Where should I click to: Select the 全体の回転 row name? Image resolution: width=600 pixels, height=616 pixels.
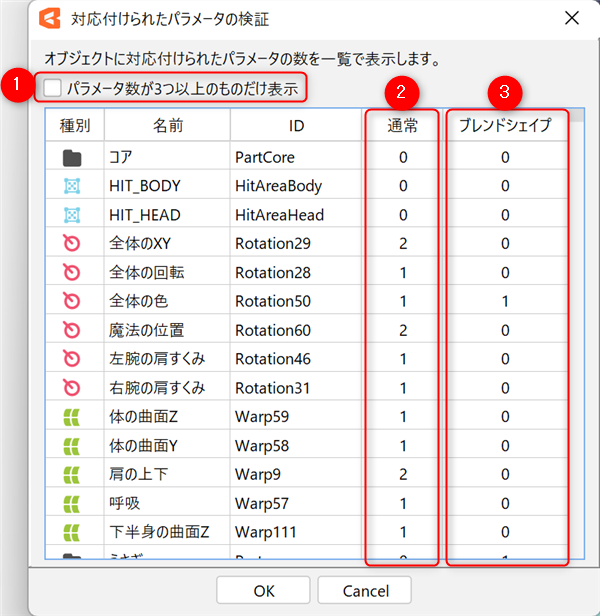146,273
